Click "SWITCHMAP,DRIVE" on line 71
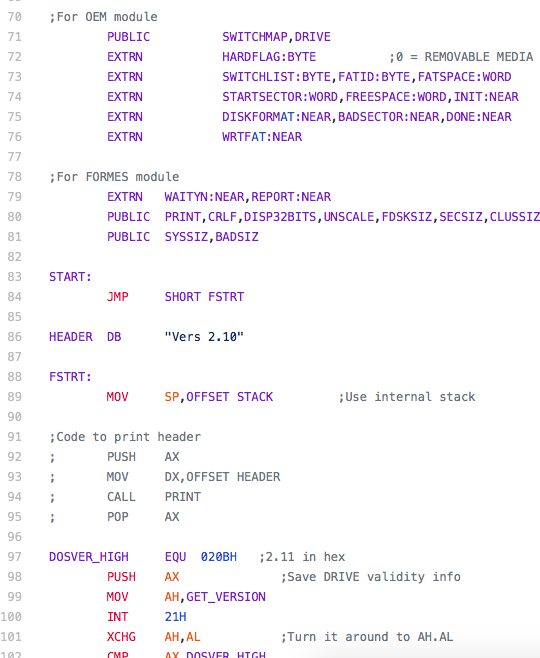 pos(276,37)
